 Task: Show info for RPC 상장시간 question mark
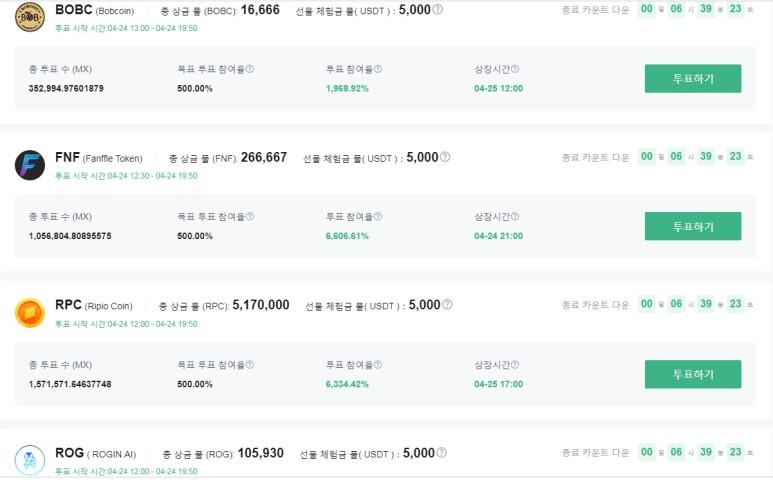click(x=515, y=365)
